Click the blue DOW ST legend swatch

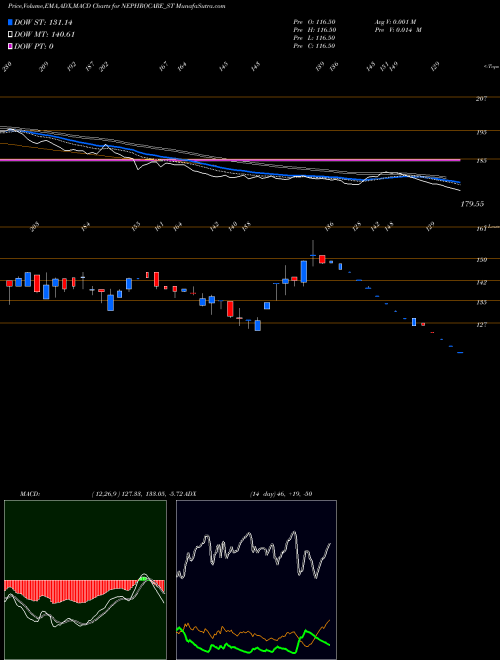click(11, 23)
